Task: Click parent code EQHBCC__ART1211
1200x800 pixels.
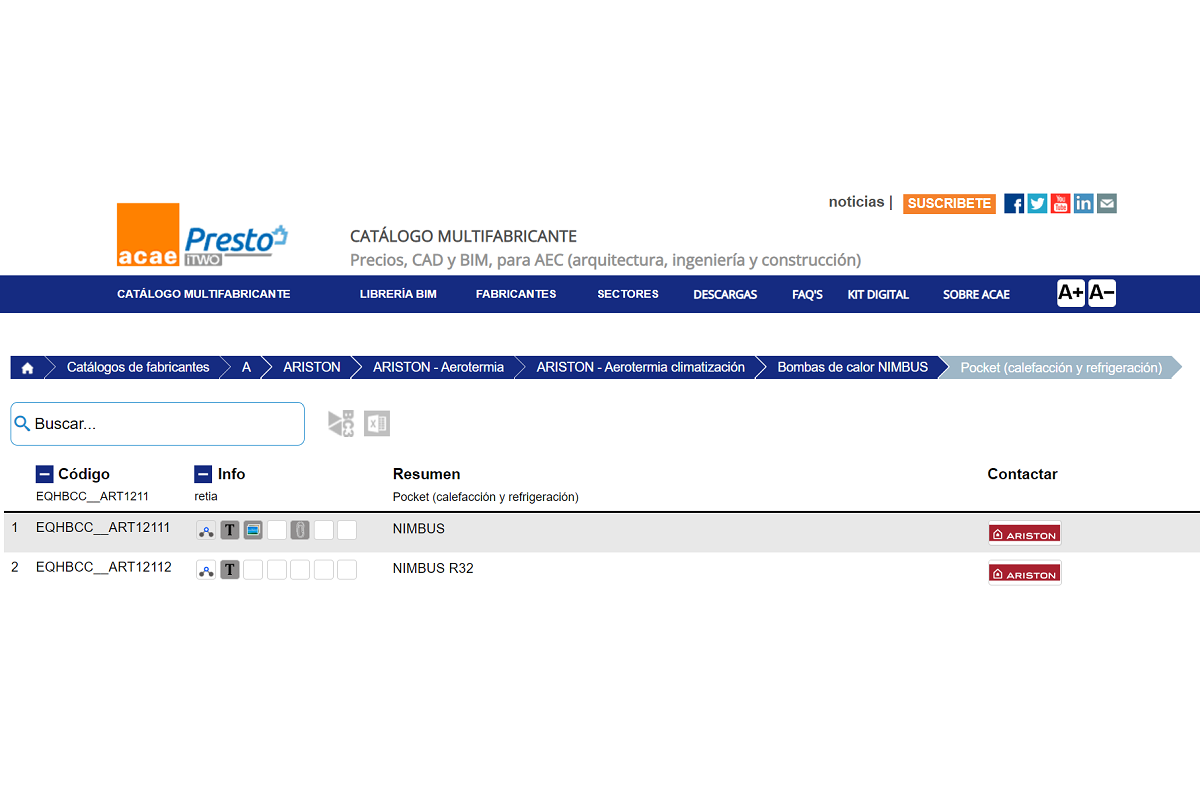Action: [x=92, y=497]
